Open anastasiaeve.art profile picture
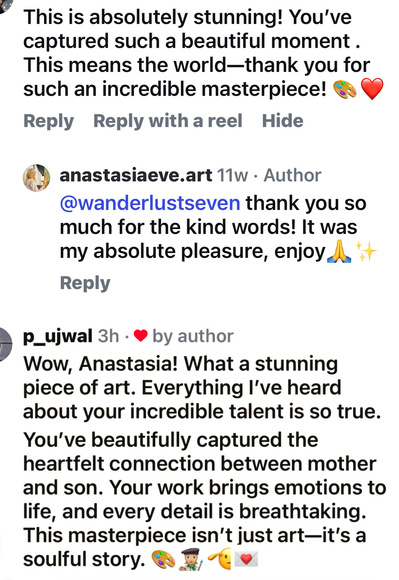399x580 pixels. pyautogui.click(x=37, y=178)
